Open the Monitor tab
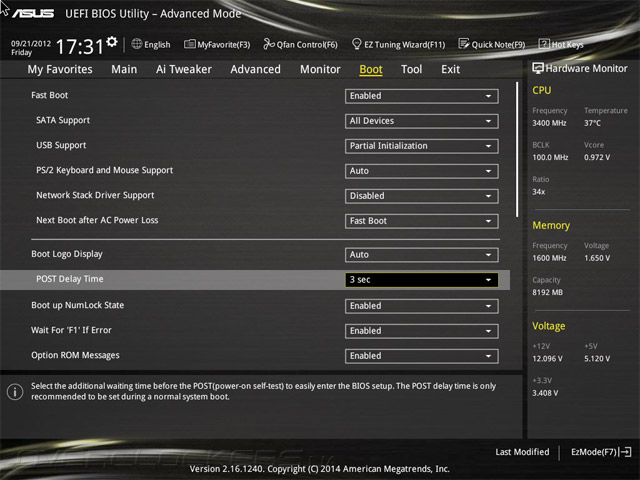 point(320,69)
